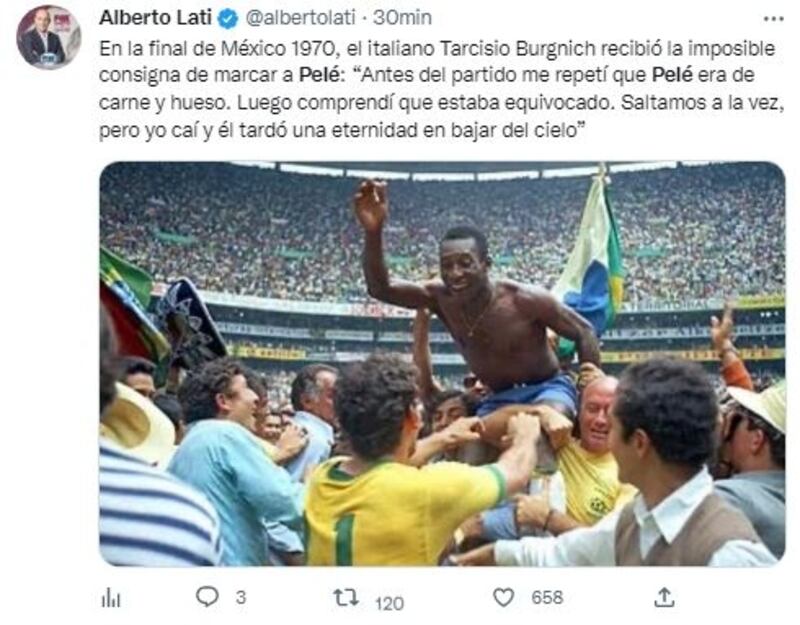Screen dimensions: 800x625
Task: View tweet analytics bar chart icon
Action: tap(111, 597)
